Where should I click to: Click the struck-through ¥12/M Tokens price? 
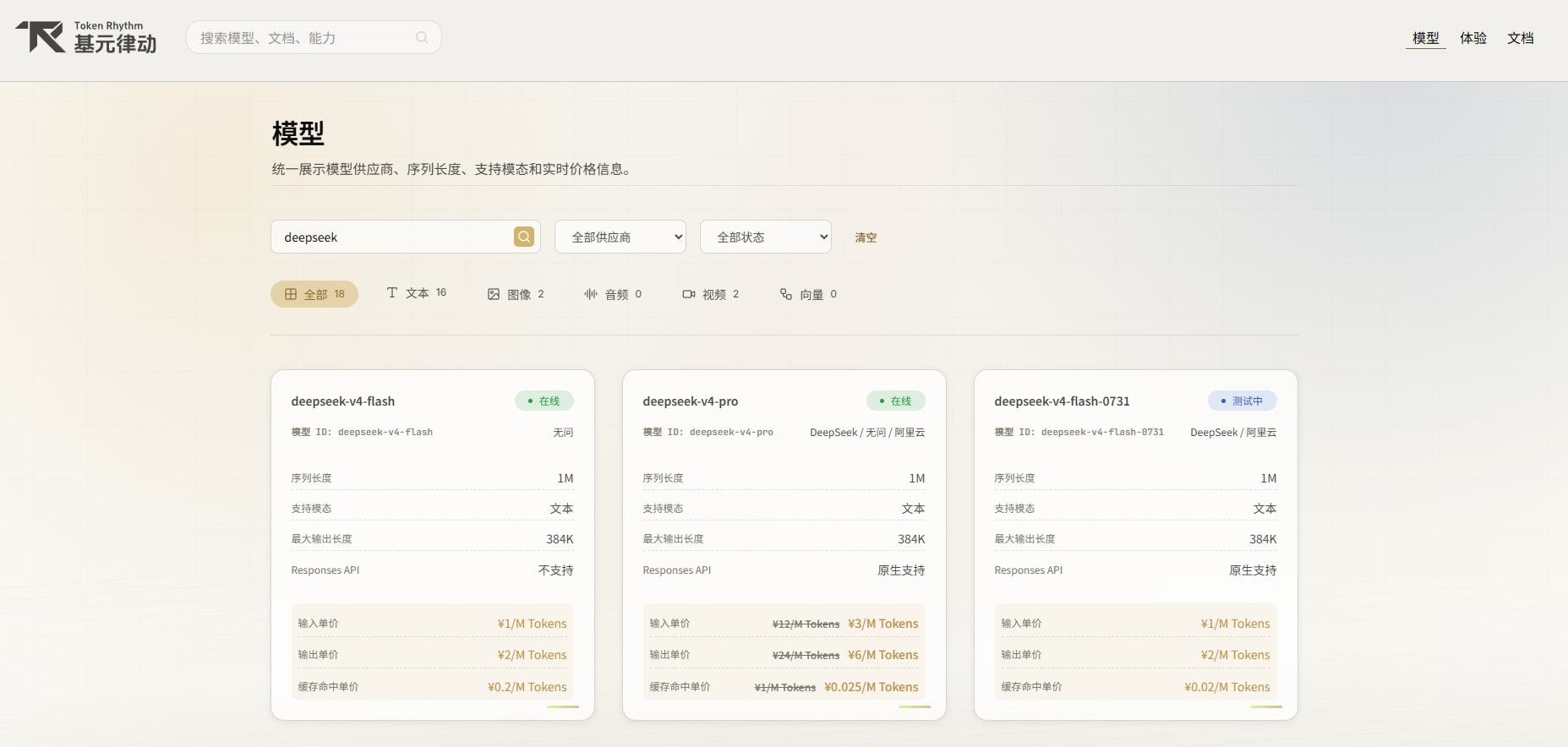click(806, 624)
